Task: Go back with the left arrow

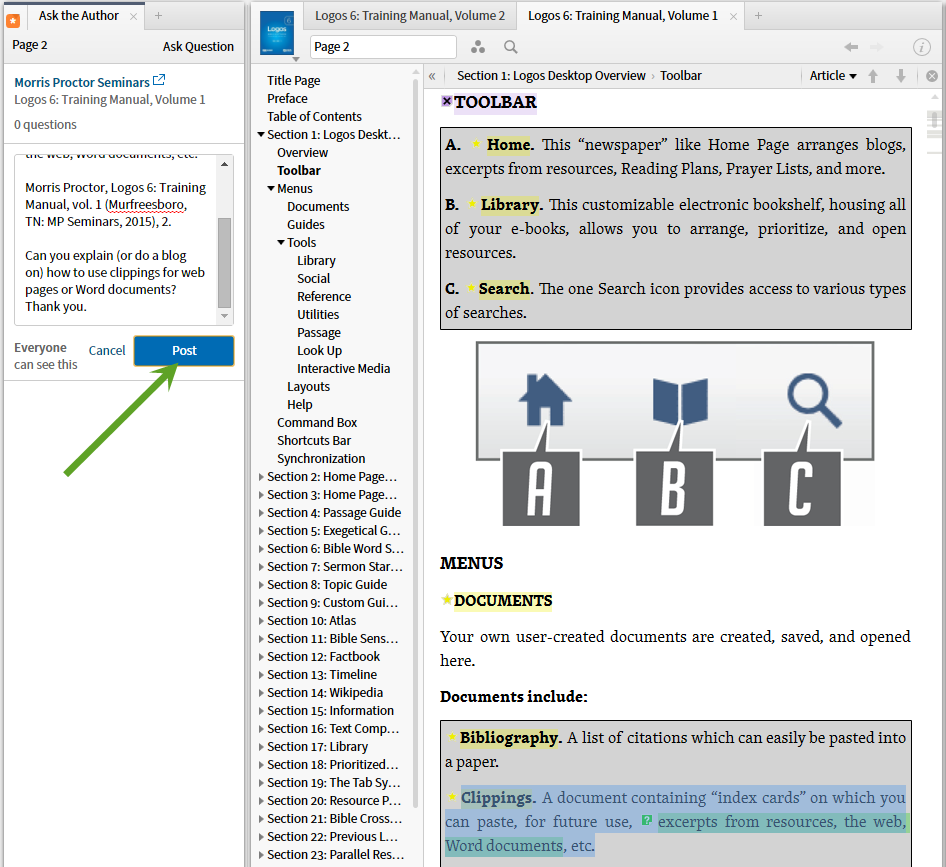Action: pos(851,46)
